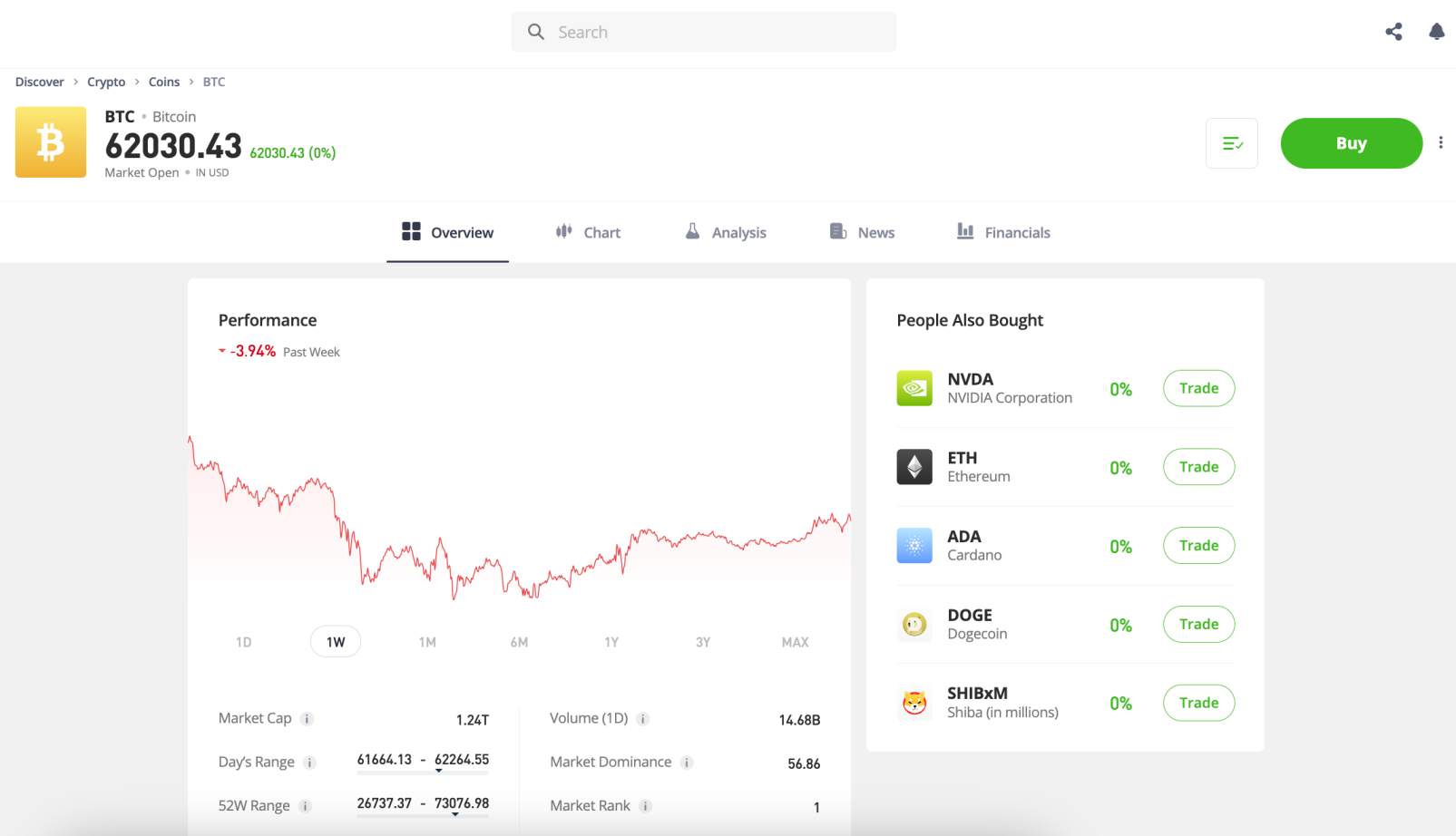The width and height of the screenshot is (1456, 836).
Task: Click BTC breadcrumb item
Action: [214, 82]
